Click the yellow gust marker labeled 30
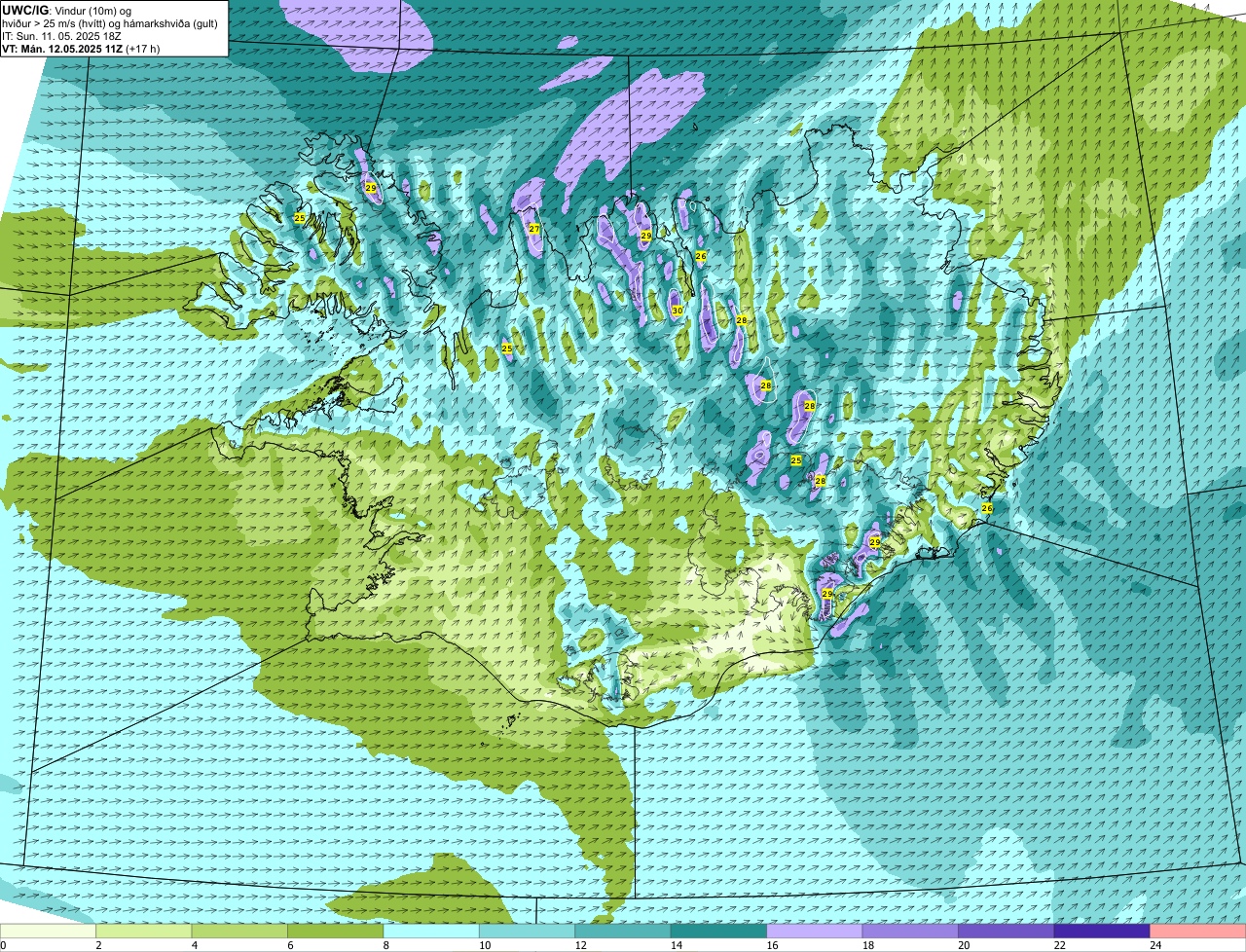The height and width of the screenshot is (952, 1246). click(x=677, y=311)
